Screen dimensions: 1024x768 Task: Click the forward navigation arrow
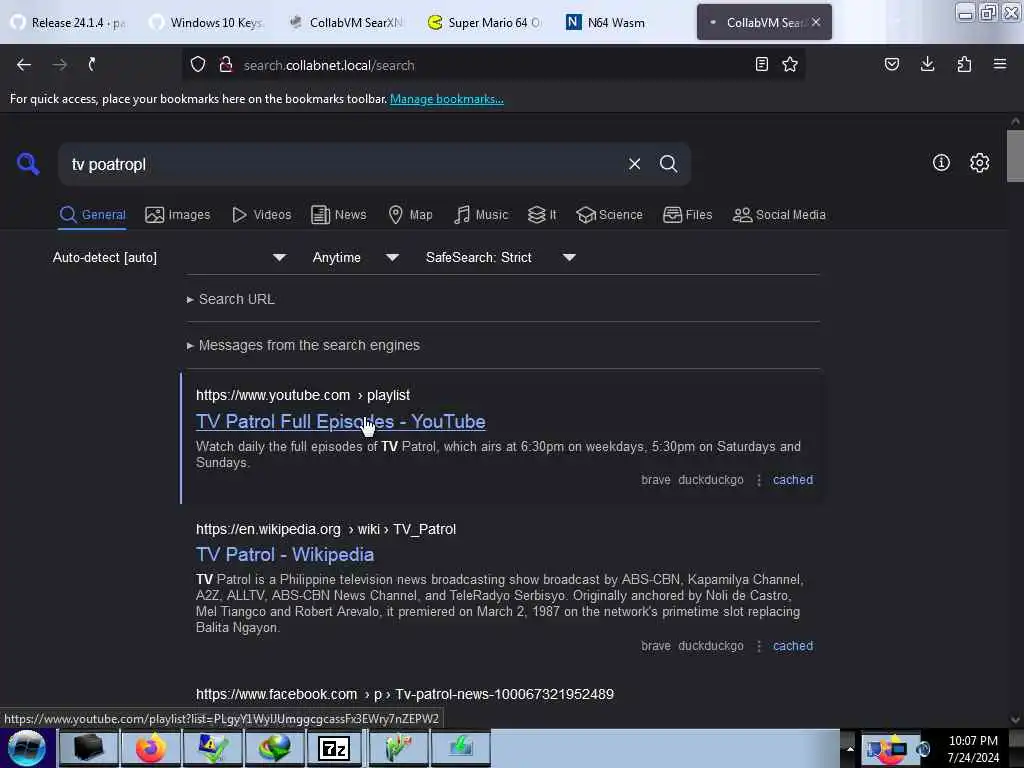pyautogui.click(x=59, y=65)
